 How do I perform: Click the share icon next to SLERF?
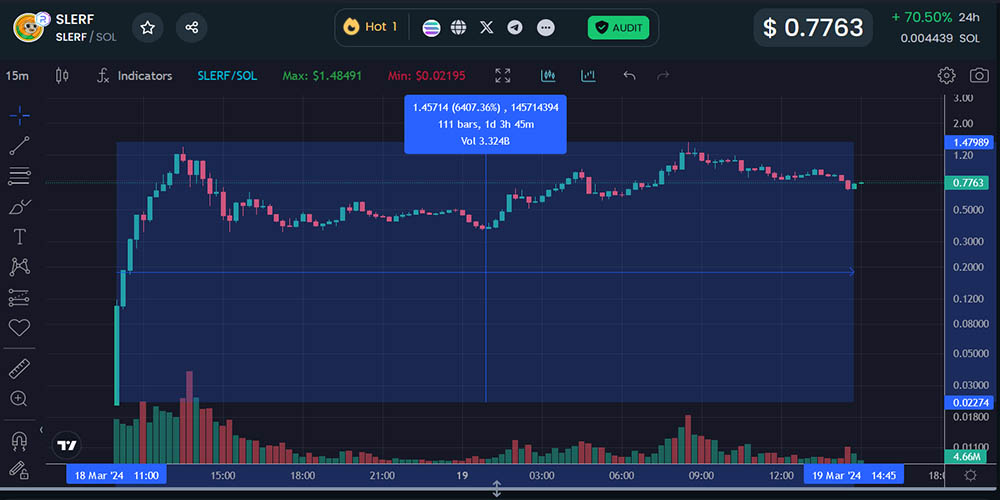click(191, 27)
